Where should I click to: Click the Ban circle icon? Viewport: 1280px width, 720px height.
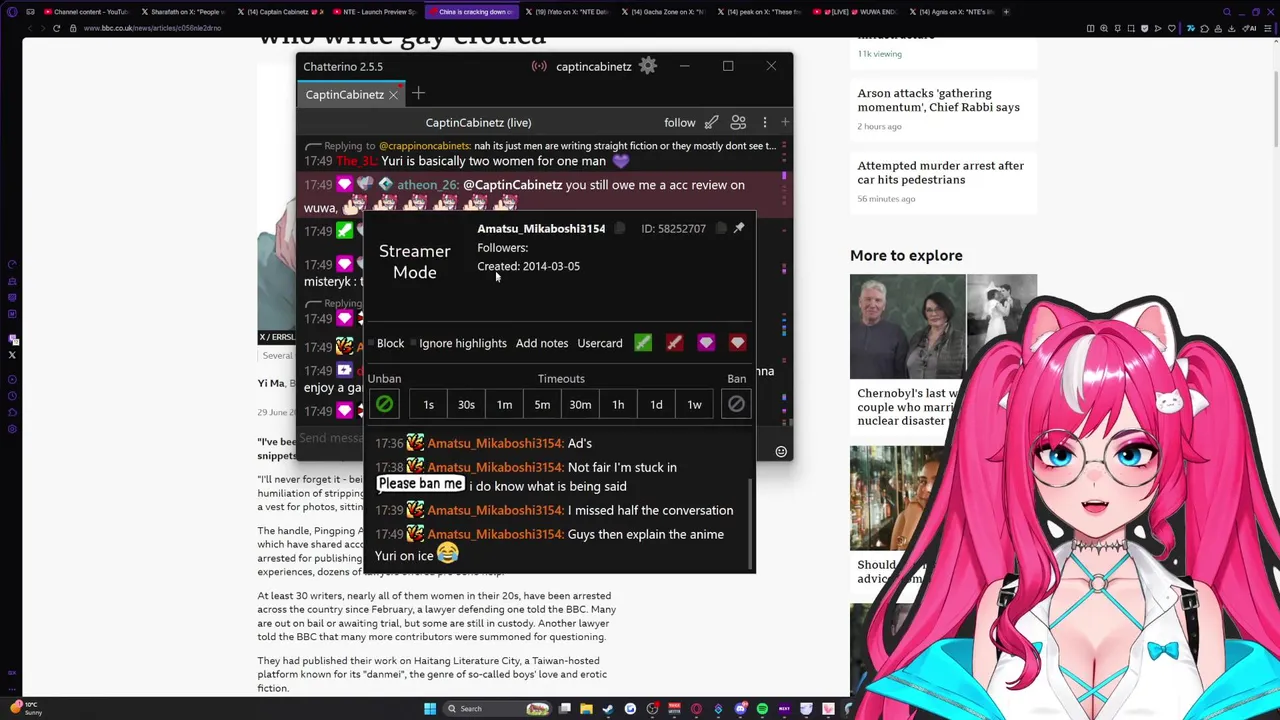click(736, 404)
